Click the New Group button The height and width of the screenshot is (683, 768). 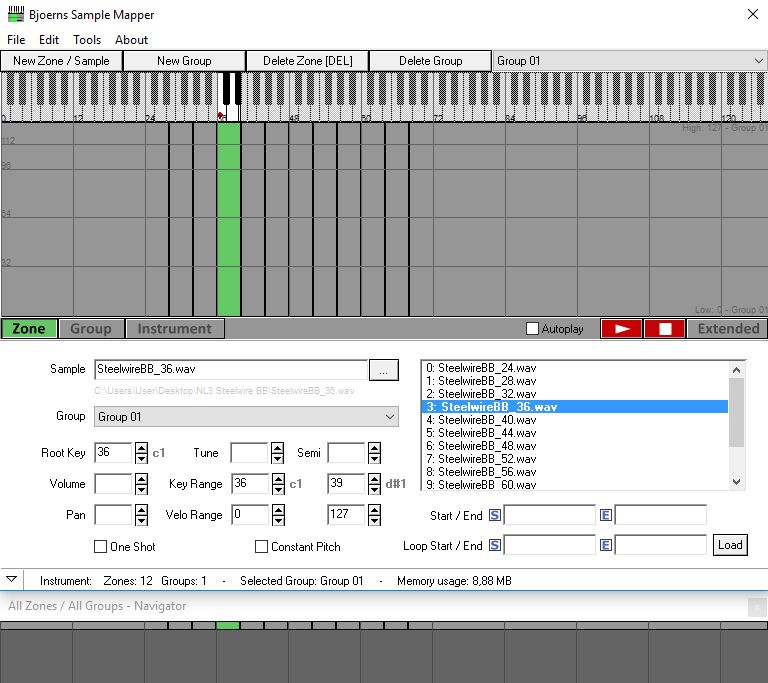pos(184,61)
